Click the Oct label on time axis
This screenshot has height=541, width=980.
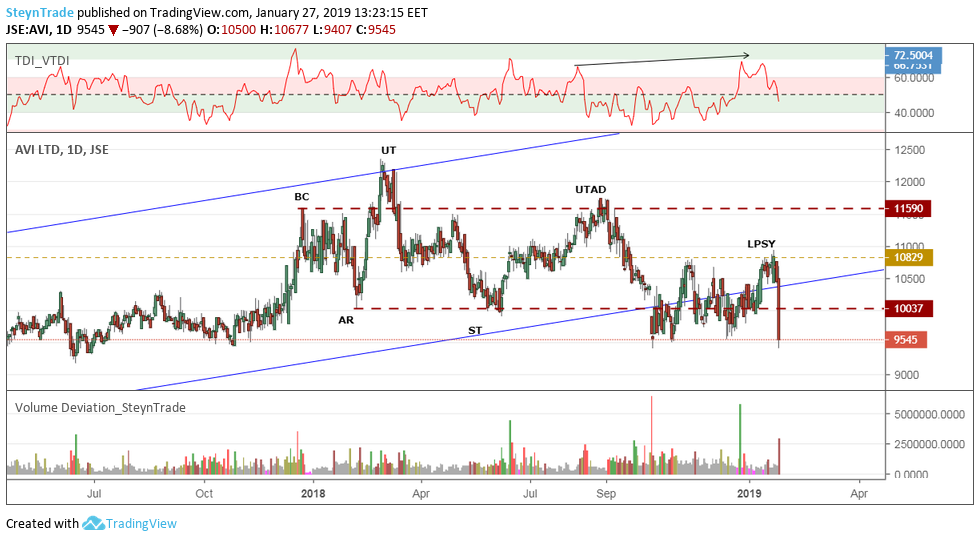[204, 494]
